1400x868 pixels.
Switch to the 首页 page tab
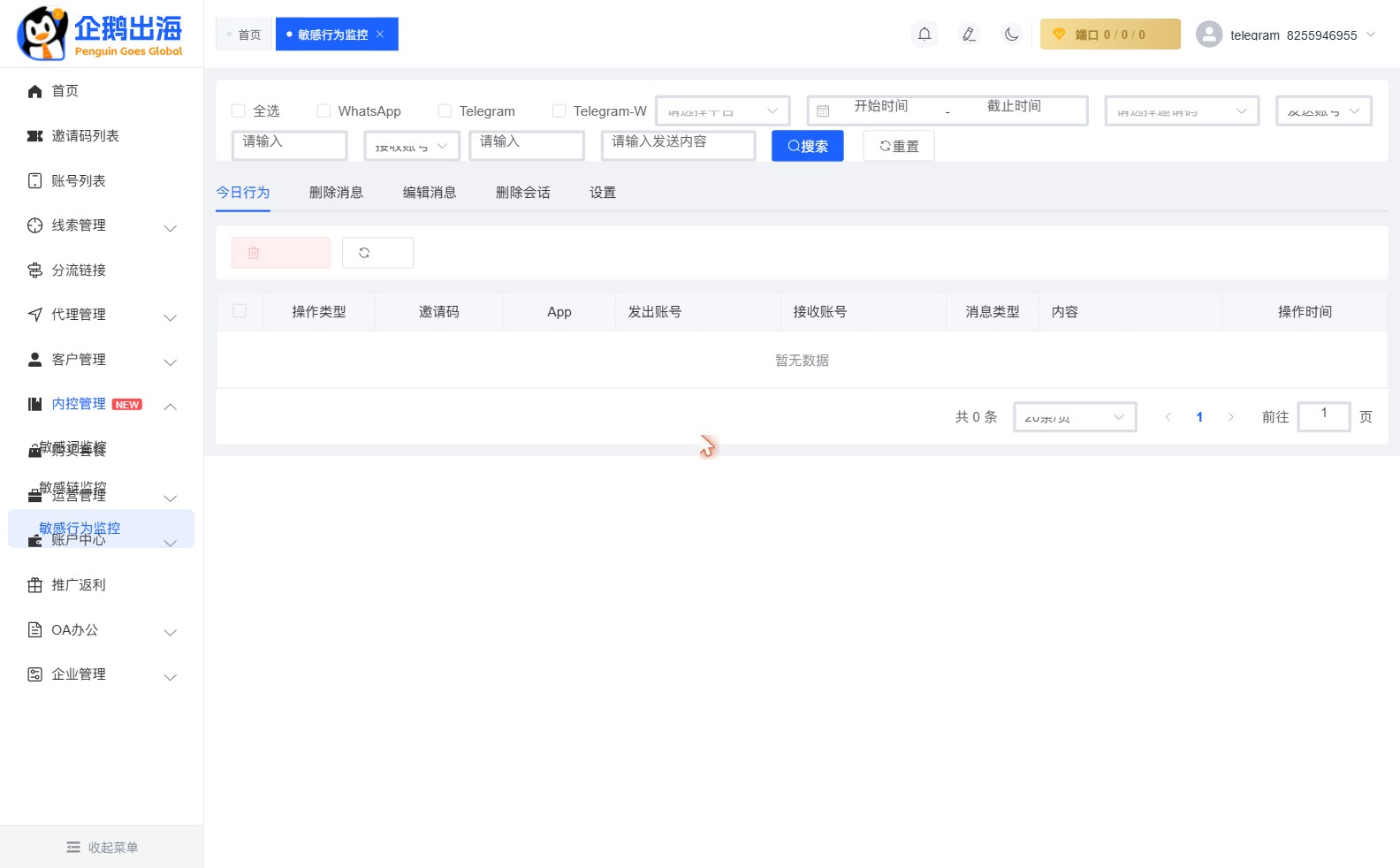(x=244, y=34)
